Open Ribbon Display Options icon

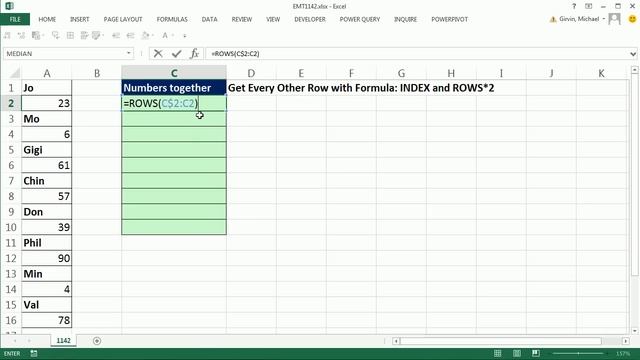[589, 6]
